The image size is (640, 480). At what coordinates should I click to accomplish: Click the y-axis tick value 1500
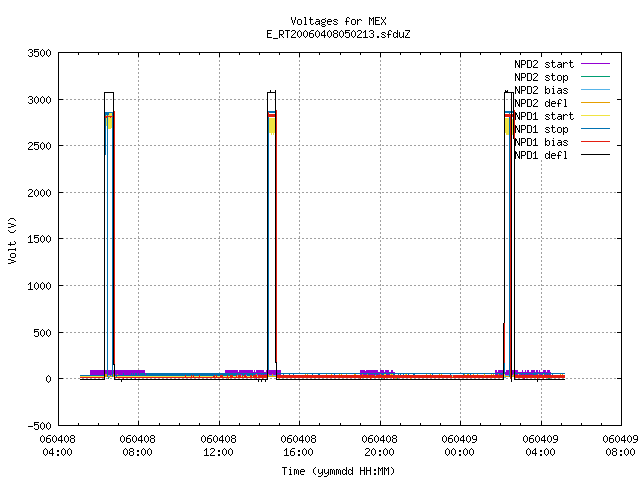[x=39, y=239]
